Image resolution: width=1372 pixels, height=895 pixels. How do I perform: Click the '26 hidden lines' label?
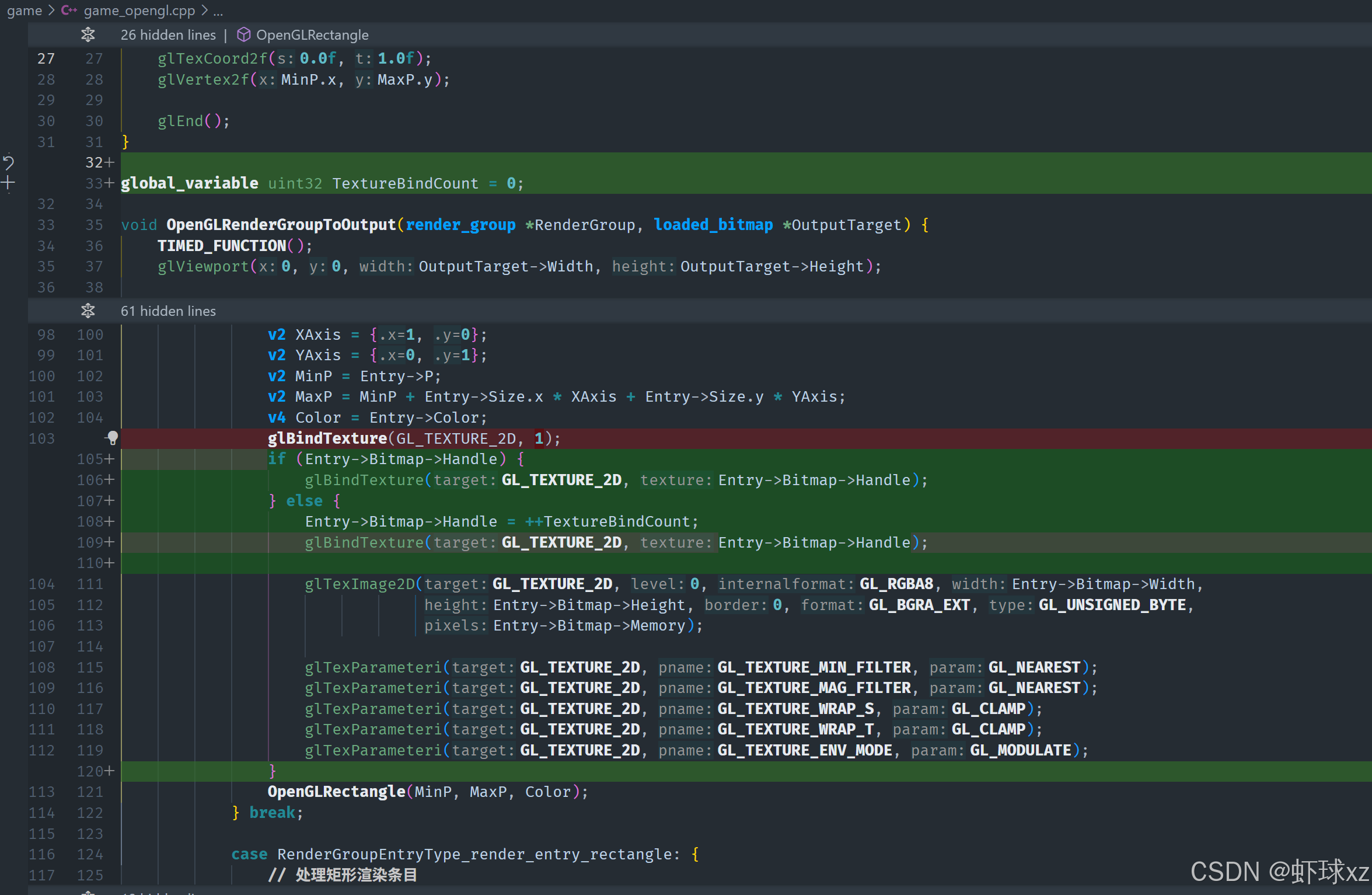[168, 35]
